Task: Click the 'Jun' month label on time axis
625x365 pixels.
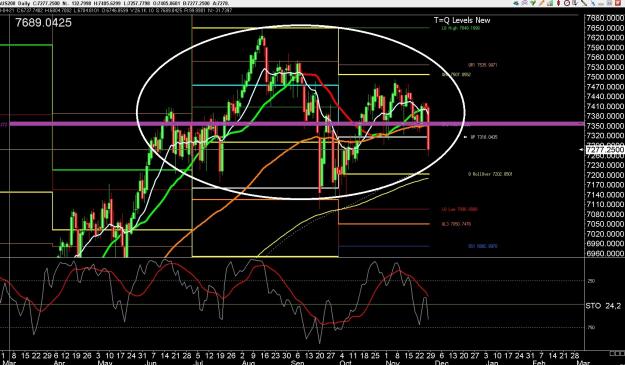Action: click(150, 363)
